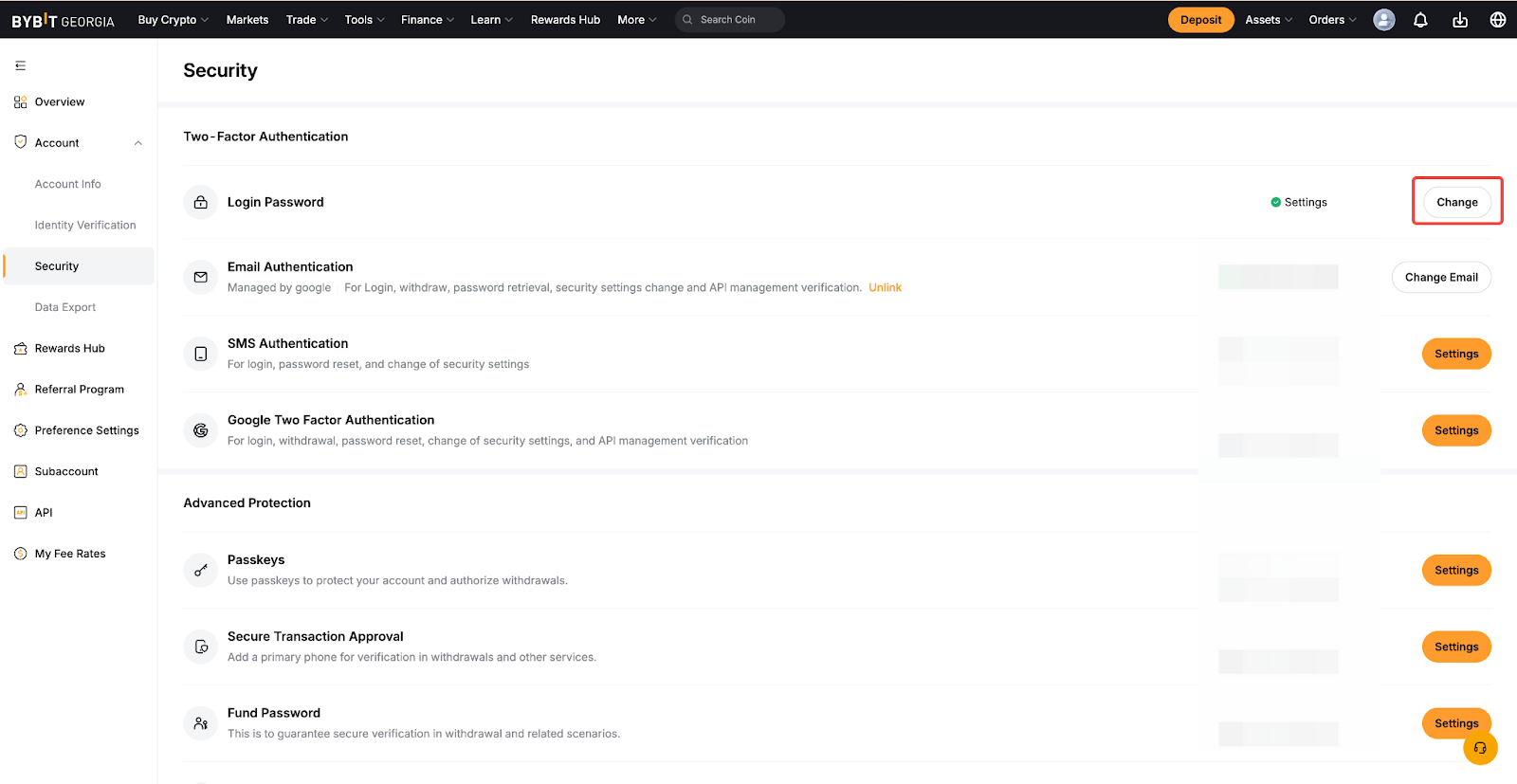The width and height of the screenshot is (1517, 784).
Task: Expand the Buy Crypto dropdown
Action: pos(173,20)
